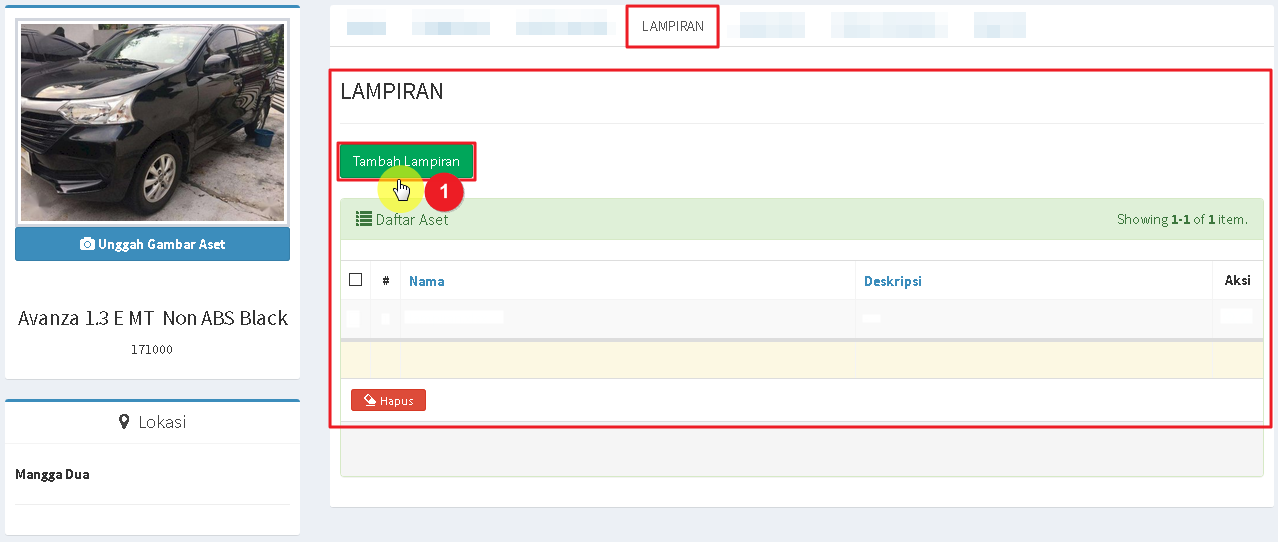Tick the select-all checkbox in table header
The image size is (1278, 542).
355,280
